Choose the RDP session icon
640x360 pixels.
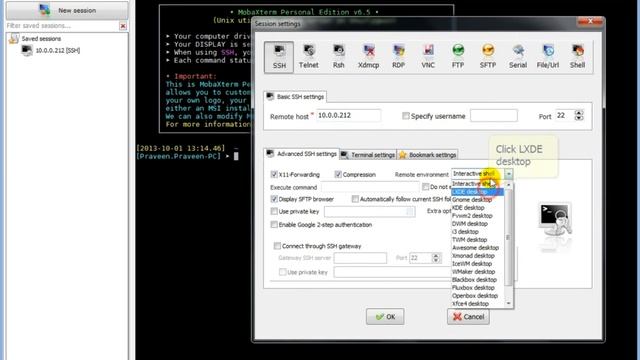point(398,57)
